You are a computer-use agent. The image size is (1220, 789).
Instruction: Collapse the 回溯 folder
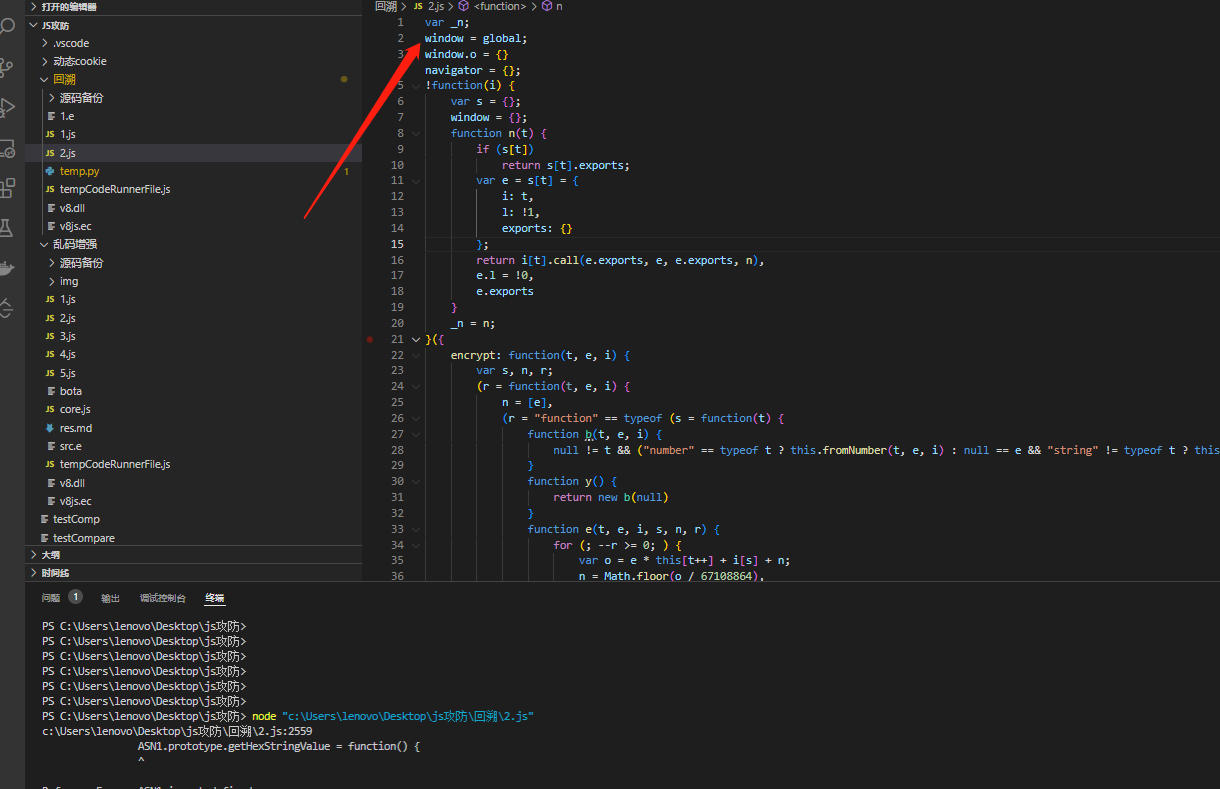click(x=45, y=79)
